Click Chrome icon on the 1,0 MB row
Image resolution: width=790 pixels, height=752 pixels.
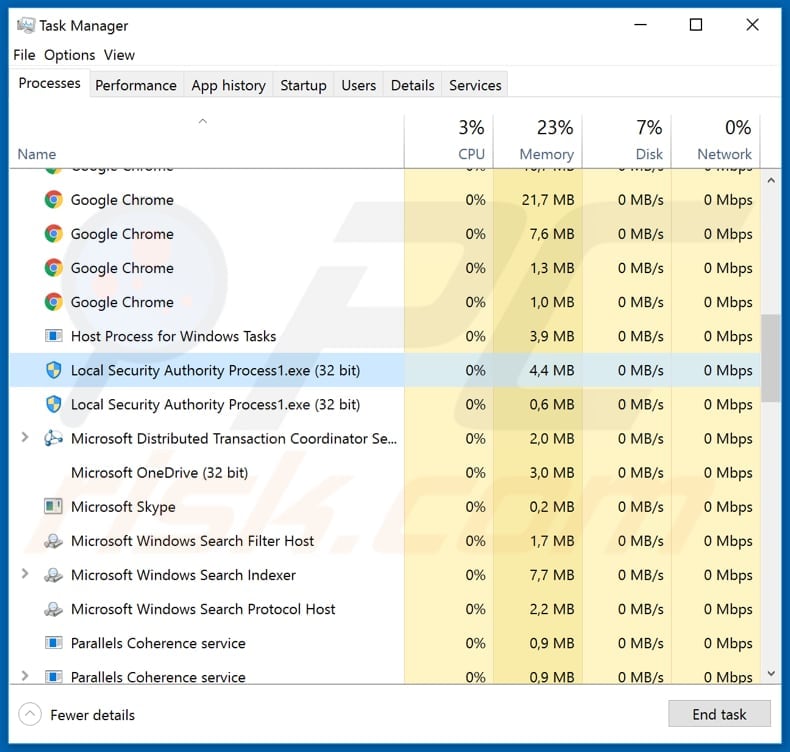[53, 302]
